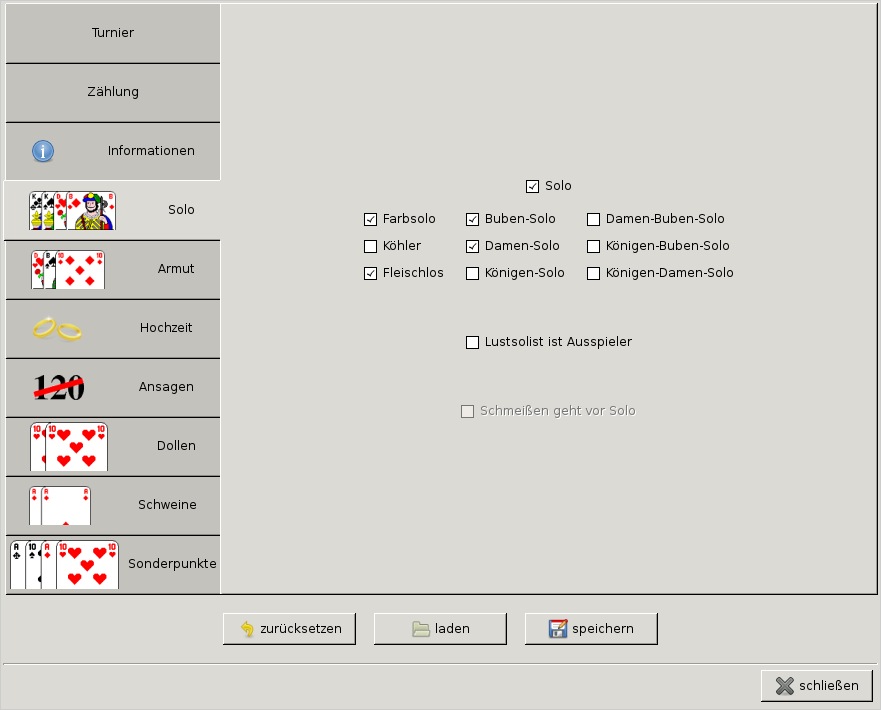Save rules with speichern button

591,629
